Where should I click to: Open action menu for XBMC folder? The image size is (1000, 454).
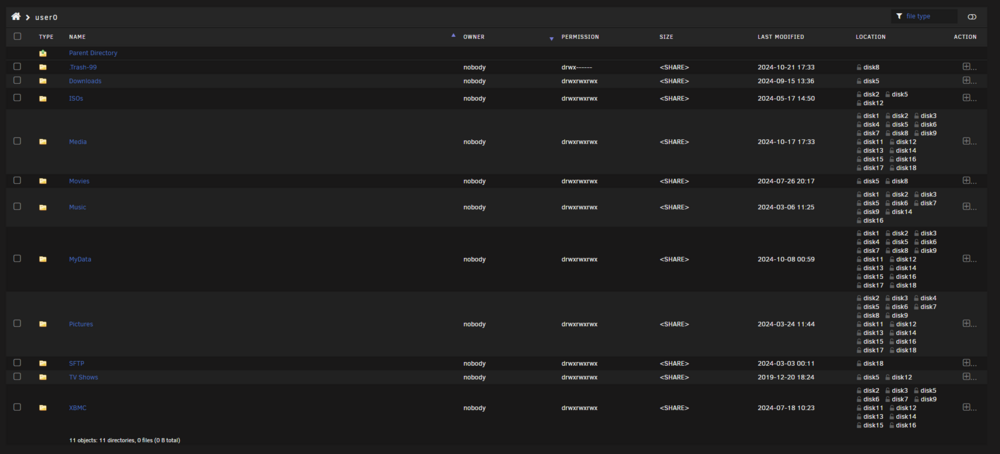(969, 407)
